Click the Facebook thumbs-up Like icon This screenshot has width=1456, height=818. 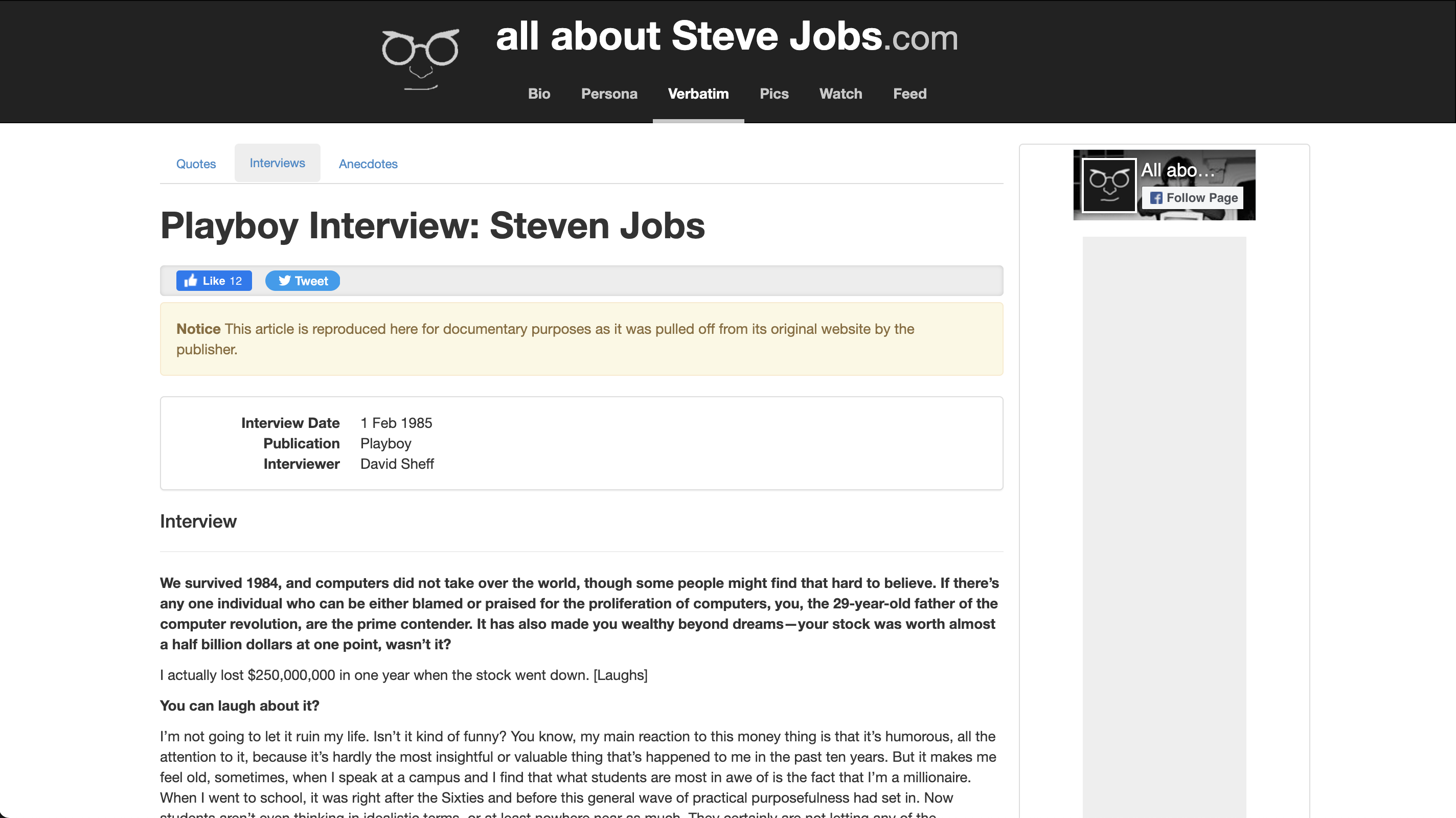(191, 280)
